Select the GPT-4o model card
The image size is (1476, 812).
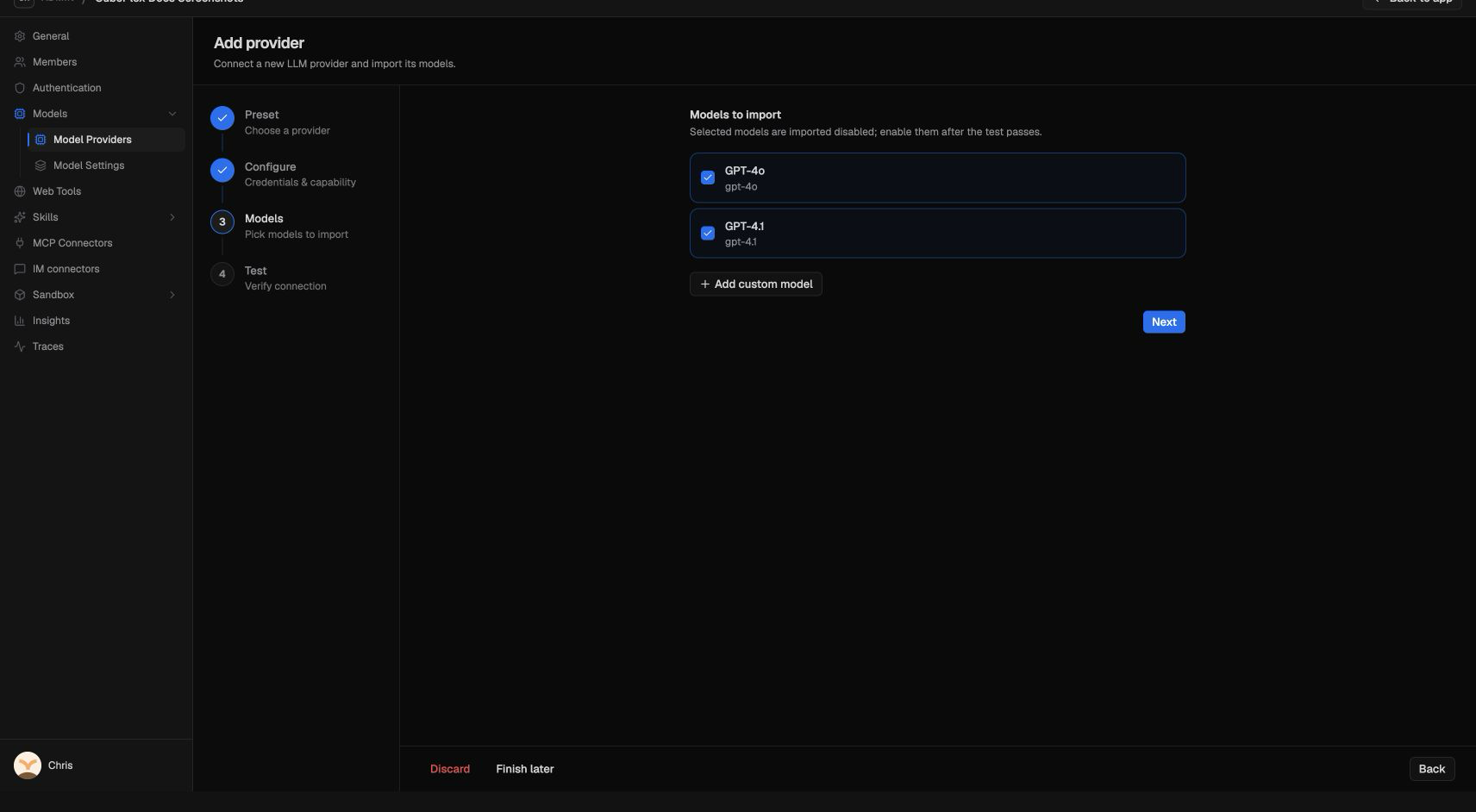pyautogui.click(x=938, y=178)
